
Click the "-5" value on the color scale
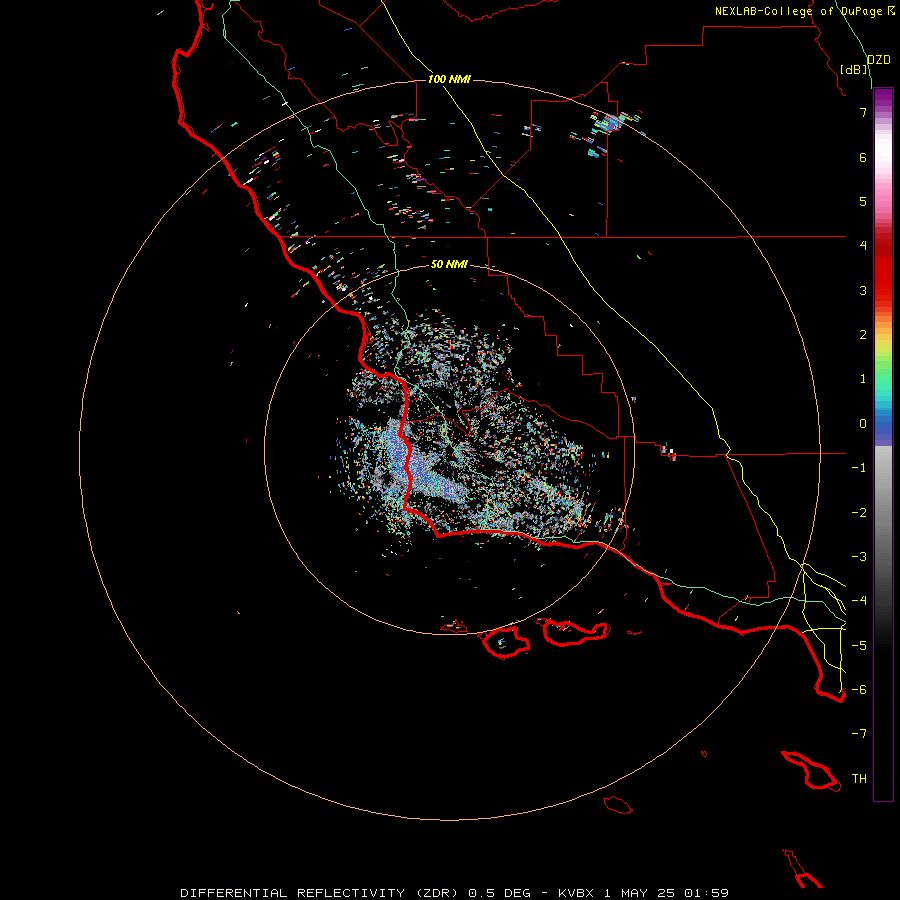pyautogui.click(x=859, y=646)
